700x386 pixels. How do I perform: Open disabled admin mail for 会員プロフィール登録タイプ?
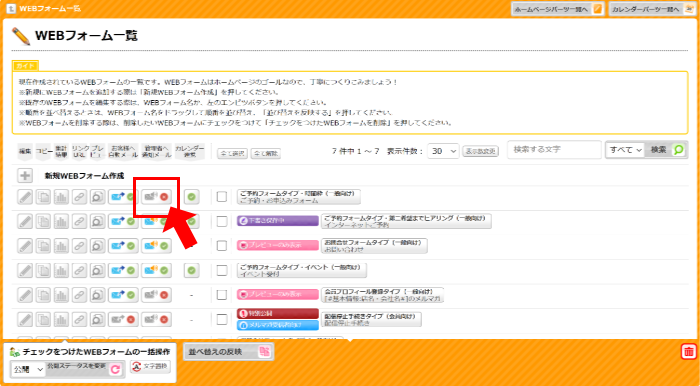157,295
